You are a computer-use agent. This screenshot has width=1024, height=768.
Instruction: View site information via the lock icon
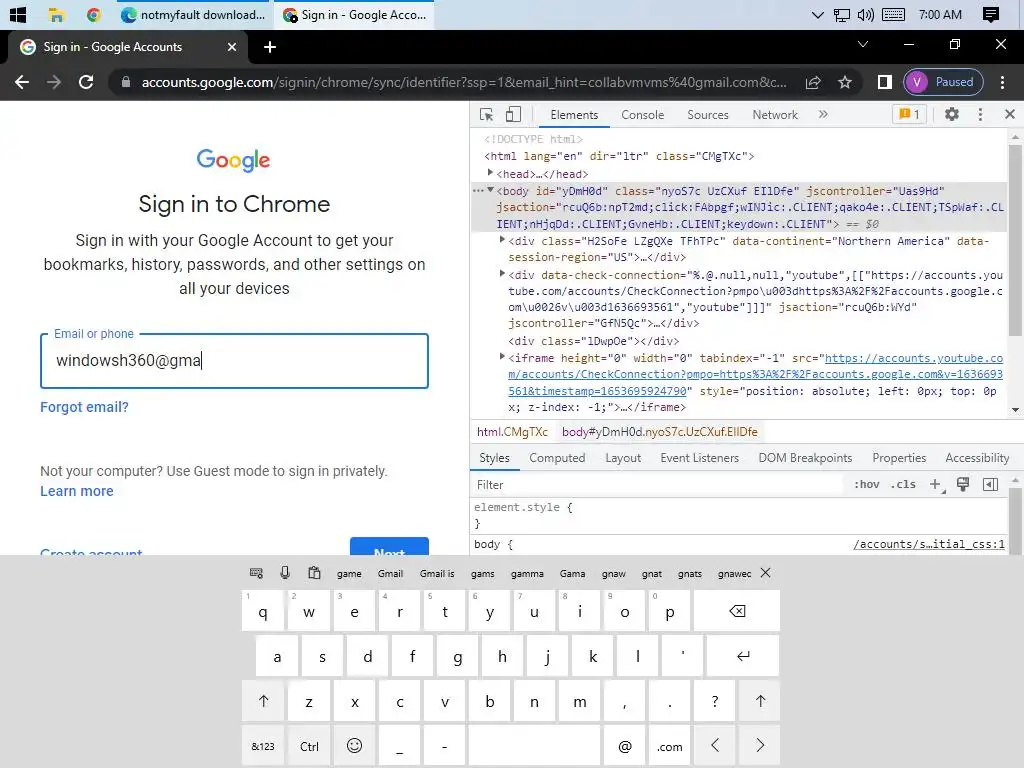[126, 82]
